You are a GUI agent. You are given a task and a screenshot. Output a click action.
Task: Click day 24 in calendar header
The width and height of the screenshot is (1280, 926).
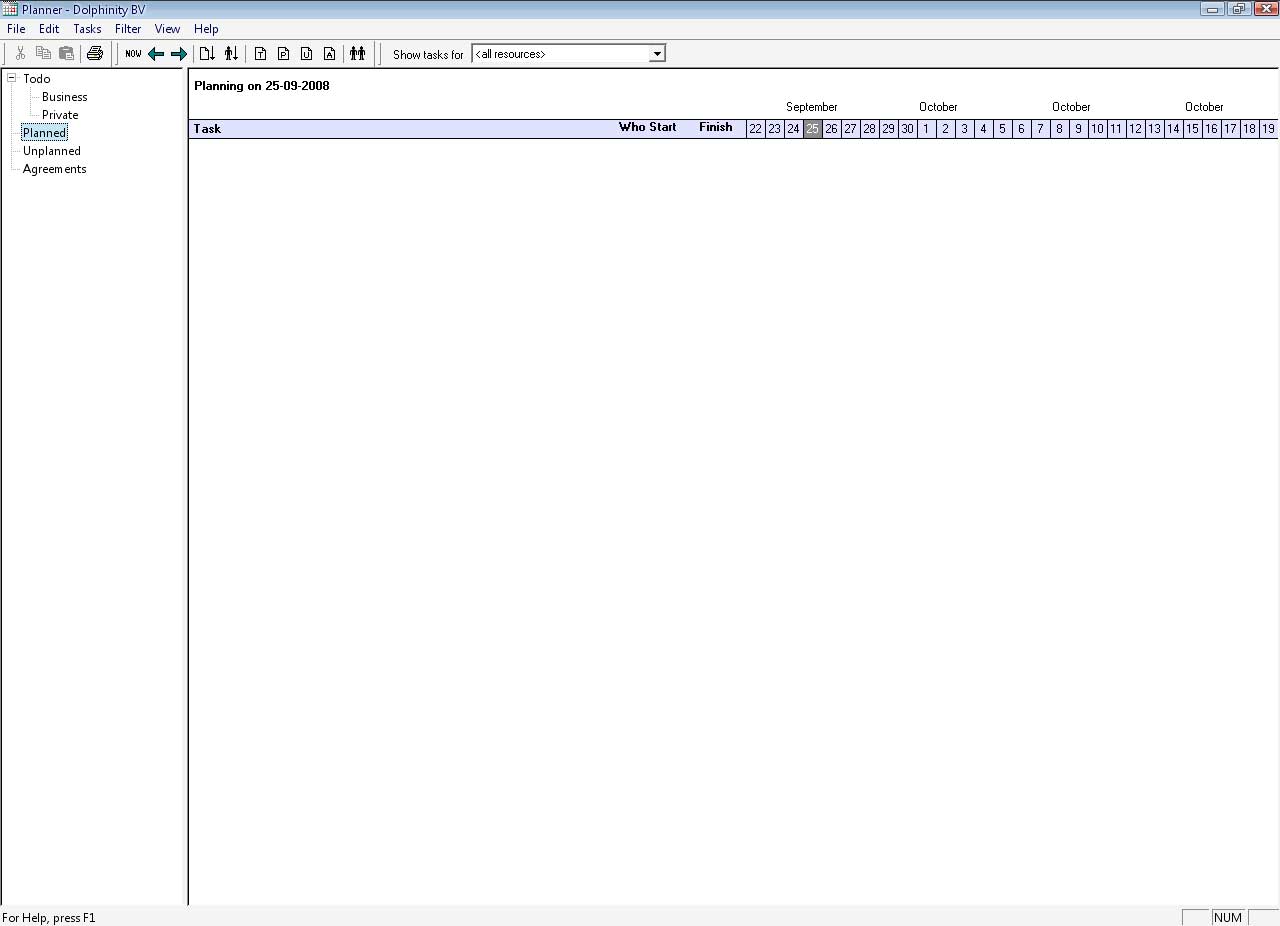793,129
